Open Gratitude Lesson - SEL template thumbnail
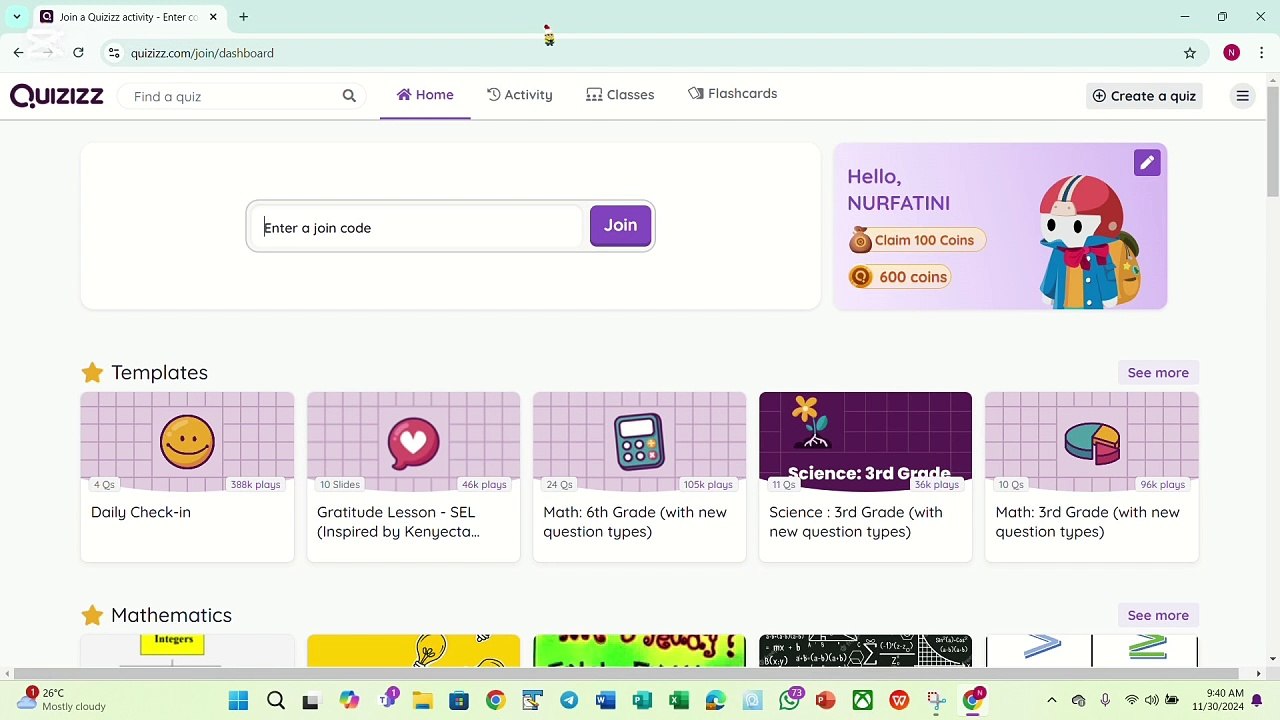1280x720 pixels. 413,442
